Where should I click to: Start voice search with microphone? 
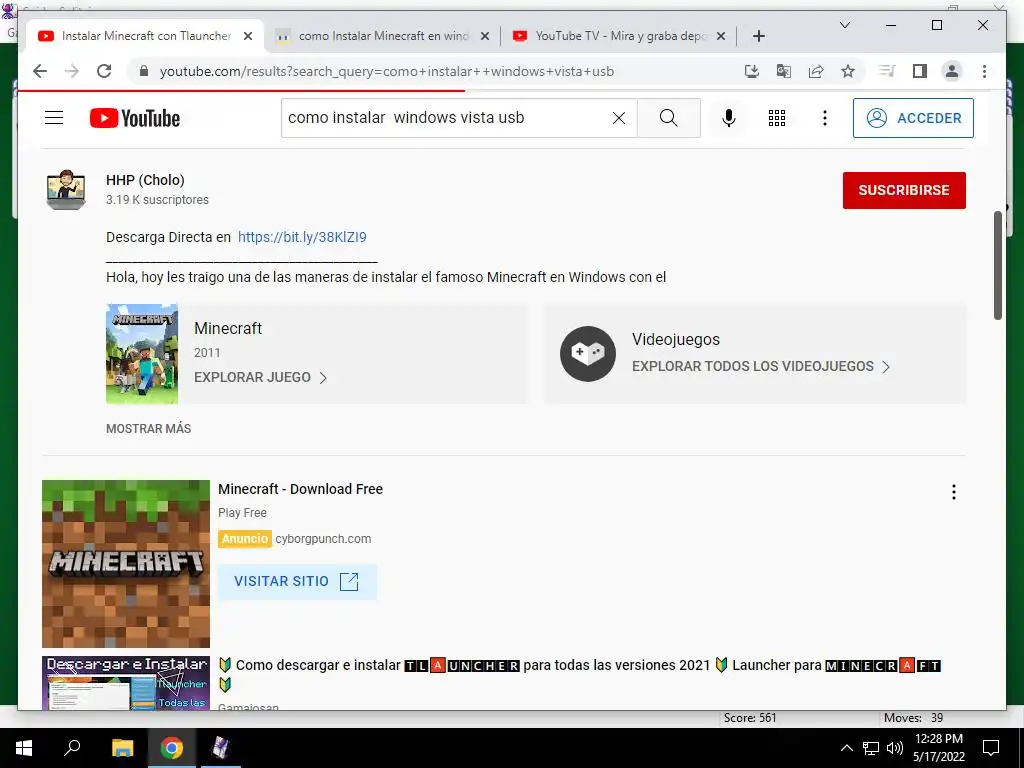coord(729,118)
